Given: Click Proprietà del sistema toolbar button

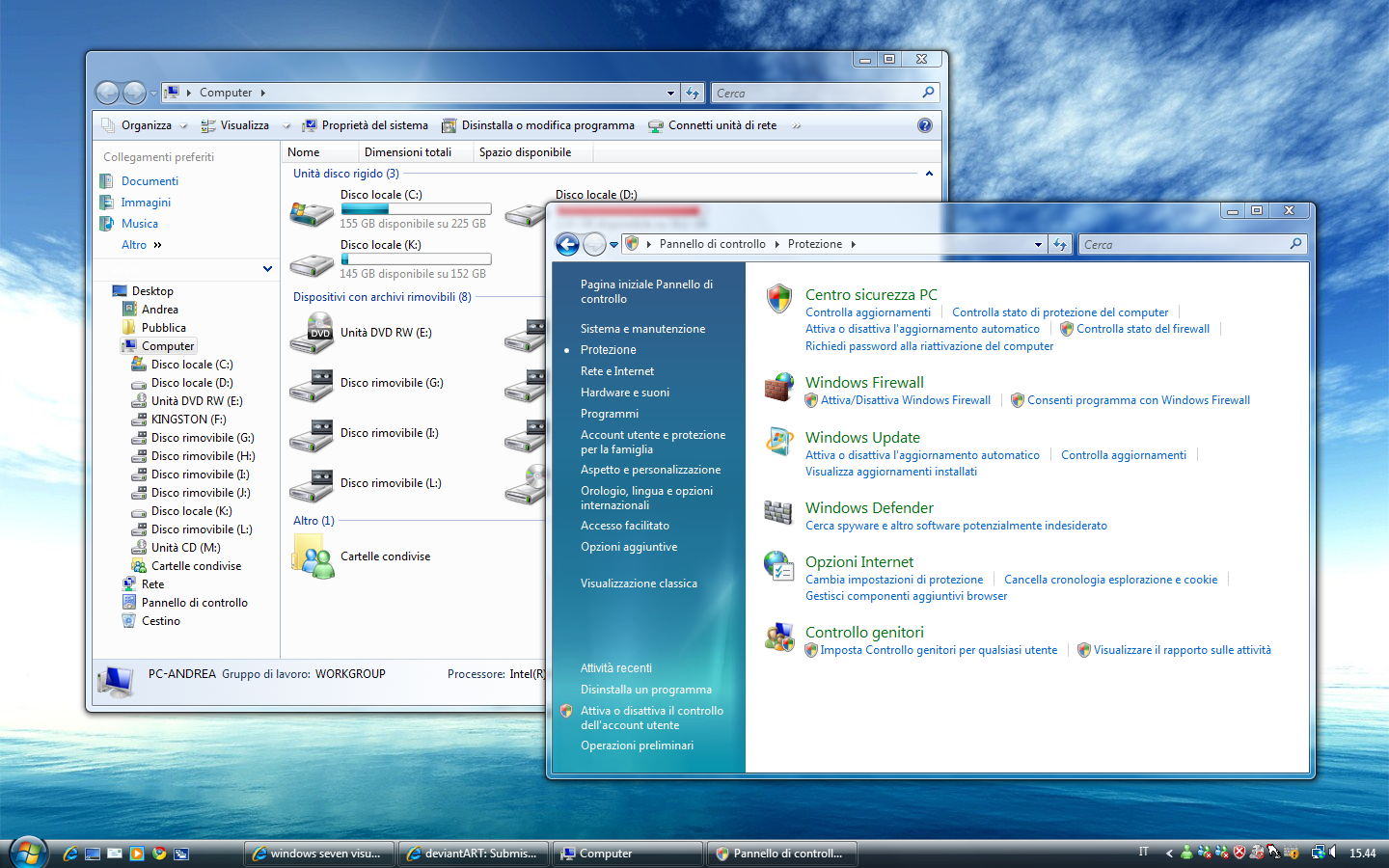Looking at the screenshot, I should 365,125.
